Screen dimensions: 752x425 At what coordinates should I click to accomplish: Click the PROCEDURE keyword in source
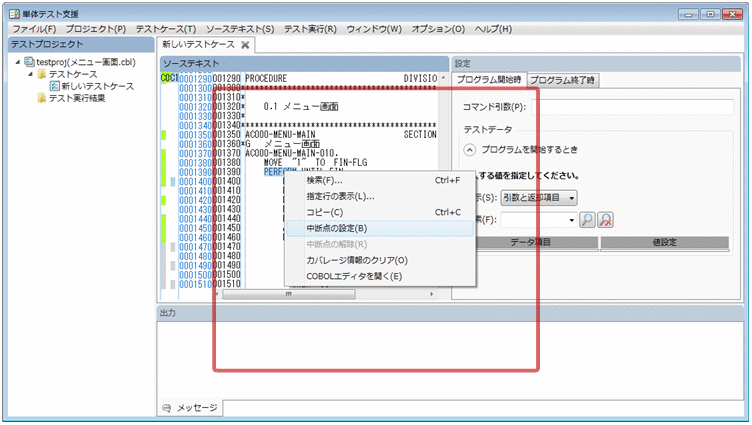point(266,79)
